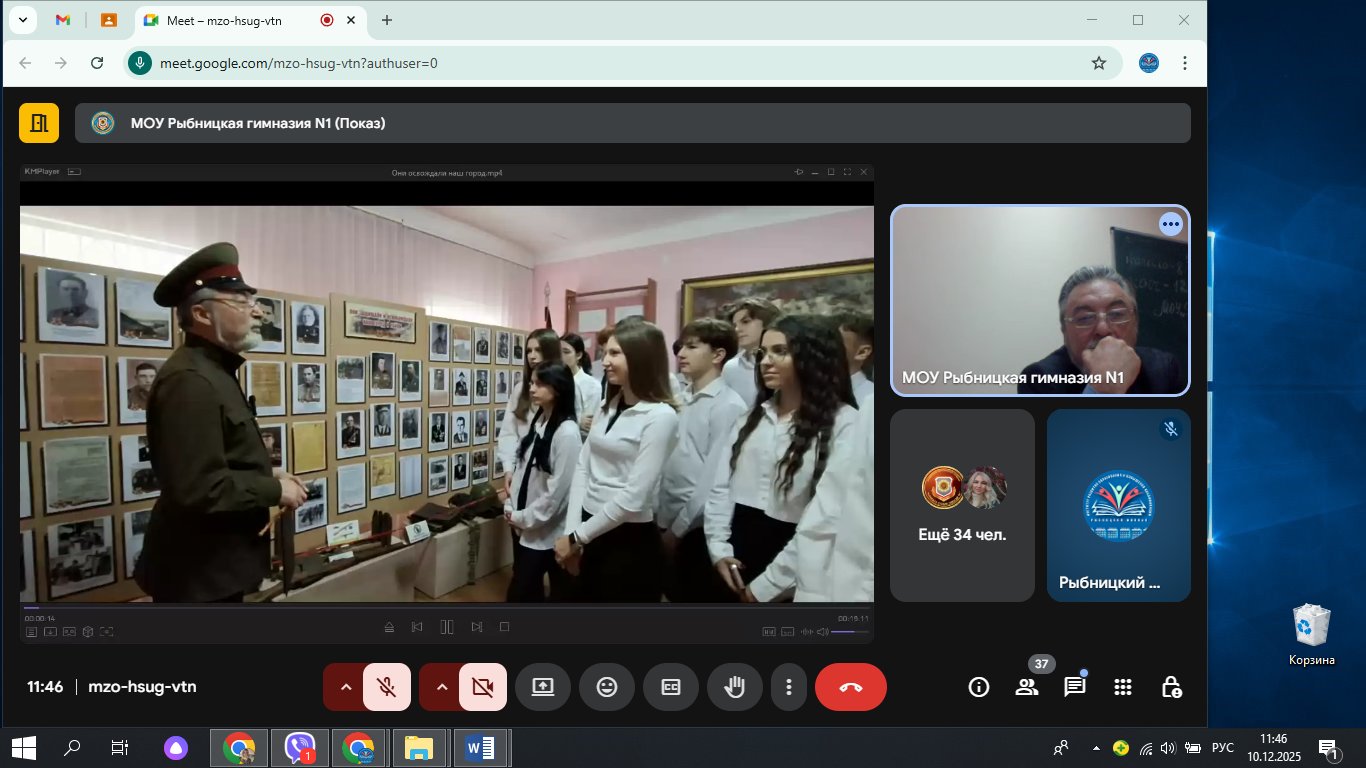Open the browser tab search dropdown
Viewport: 1366px width, 768px height.
coord(22,20)
